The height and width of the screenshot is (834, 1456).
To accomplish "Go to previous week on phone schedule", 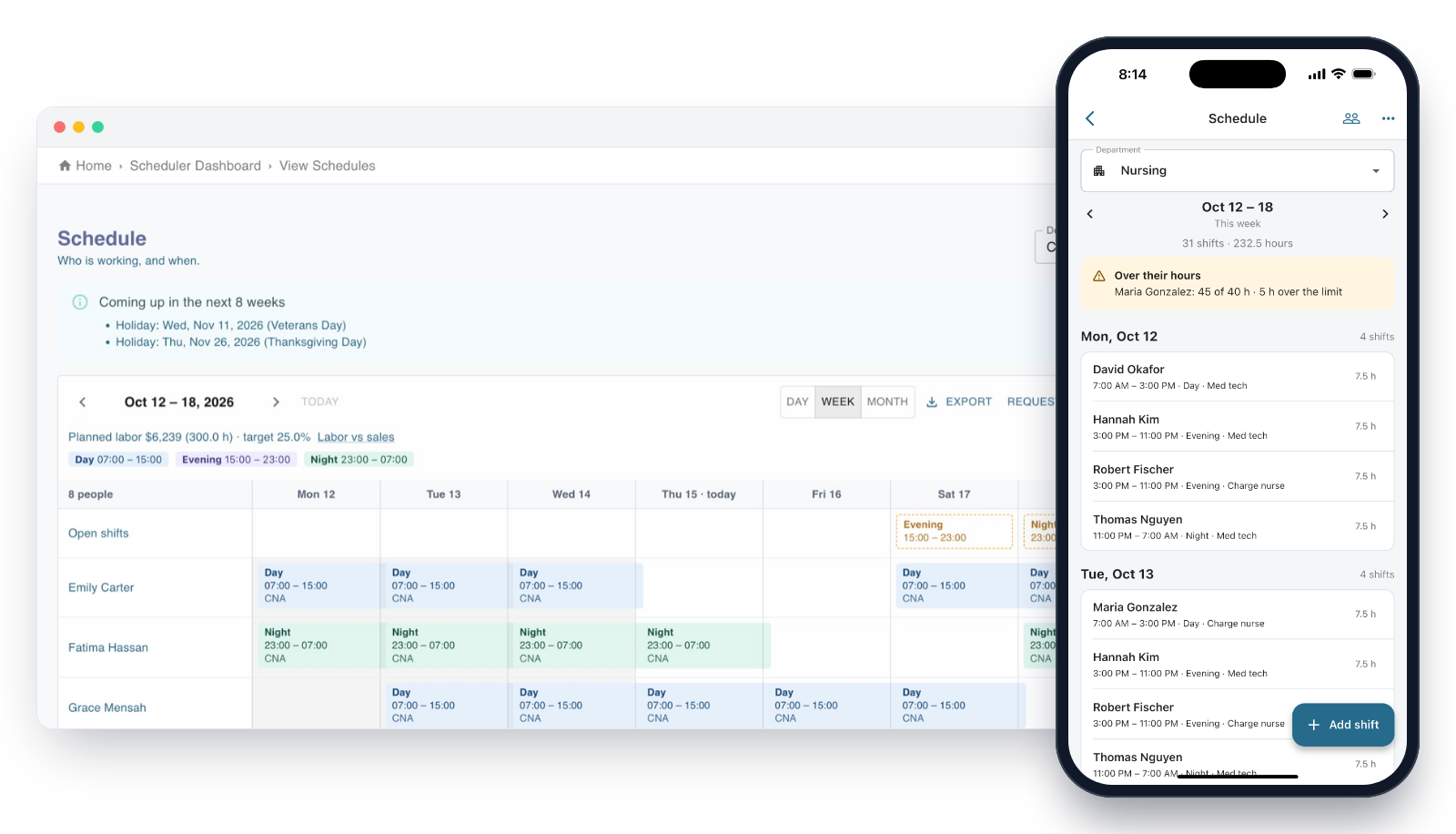I will point(1090,214).
